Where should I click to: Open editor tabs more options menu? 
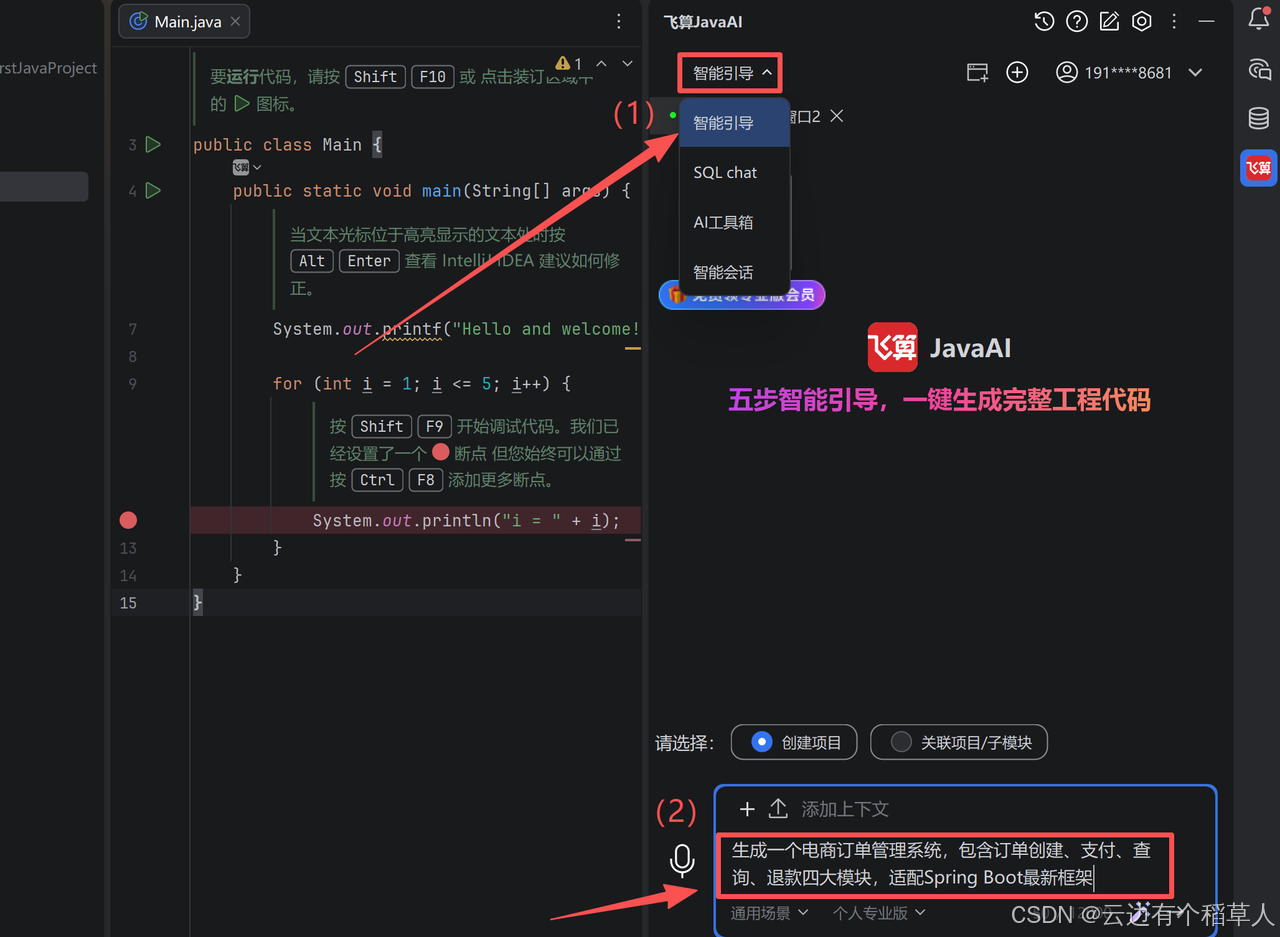(x=619, y=21)
